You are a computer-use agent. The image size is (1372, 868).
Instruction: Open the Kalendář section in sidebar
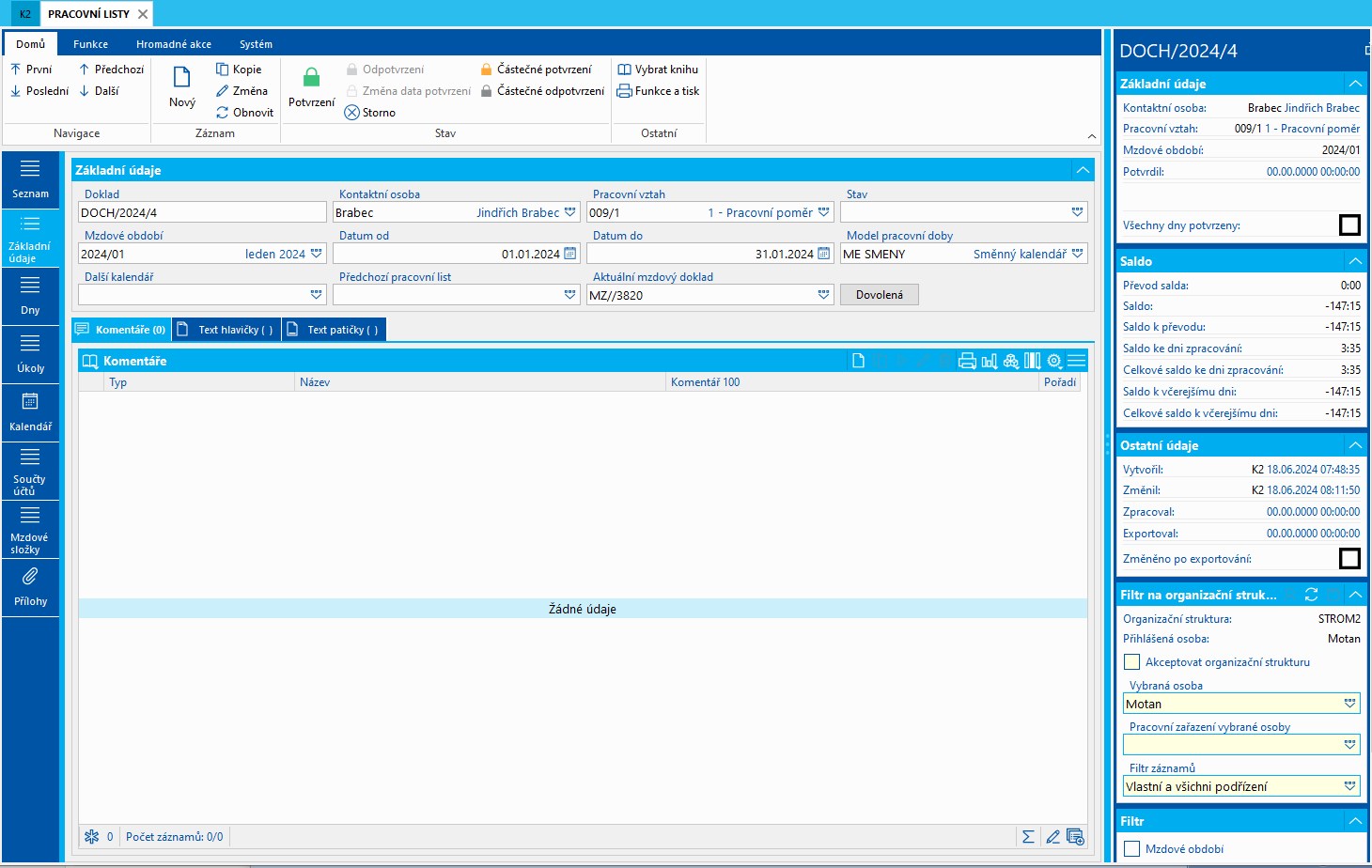tap(30, 412)
